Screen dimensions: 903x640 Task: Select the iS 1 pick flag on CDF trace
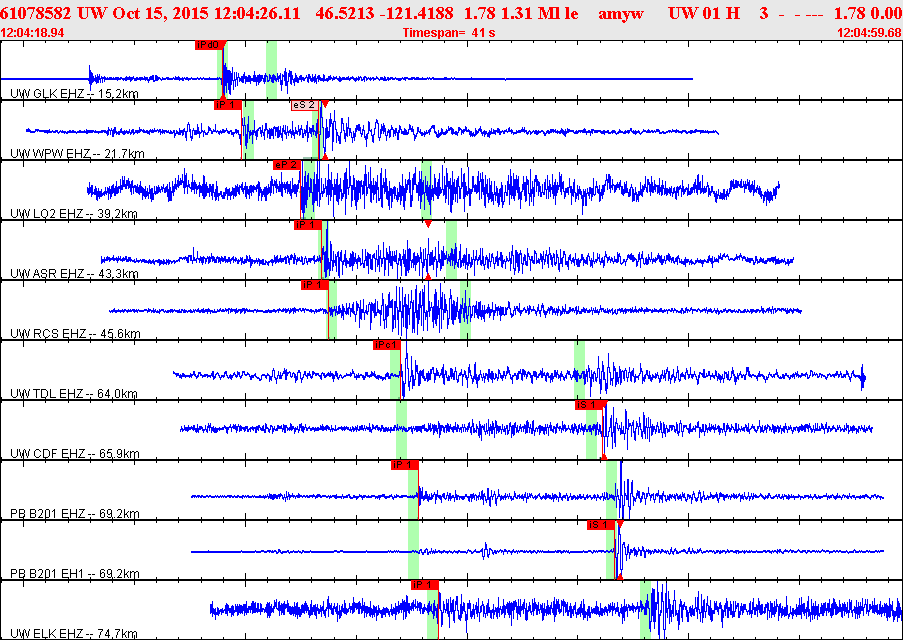pyautogui.click(x=589, y=405)
